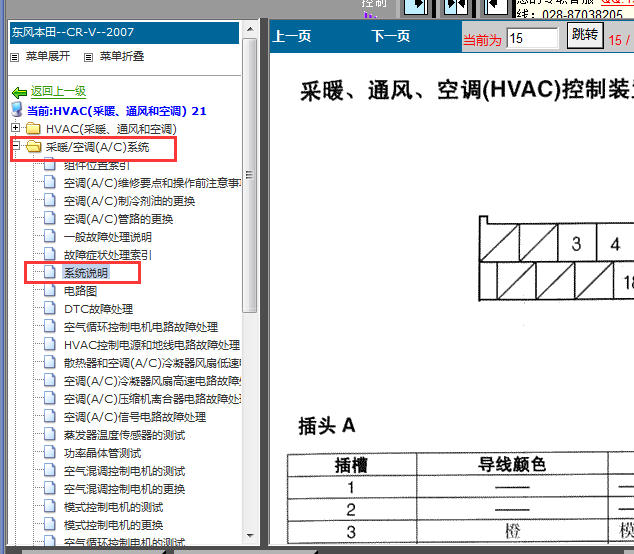Click table cell with slot number 1

coord(351,488)
